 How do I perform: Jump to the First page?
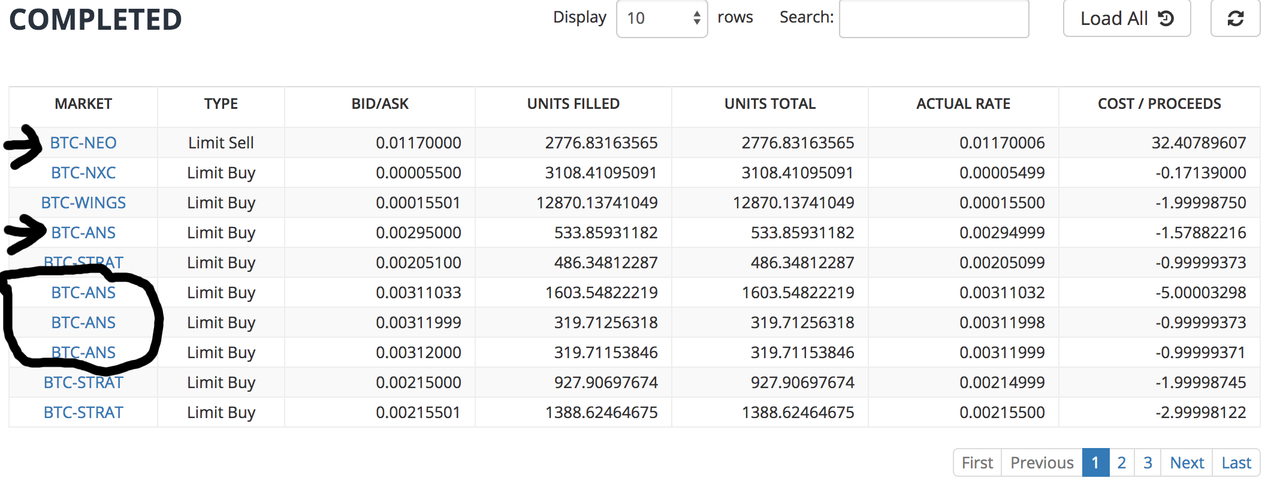[x=977, y=462]
